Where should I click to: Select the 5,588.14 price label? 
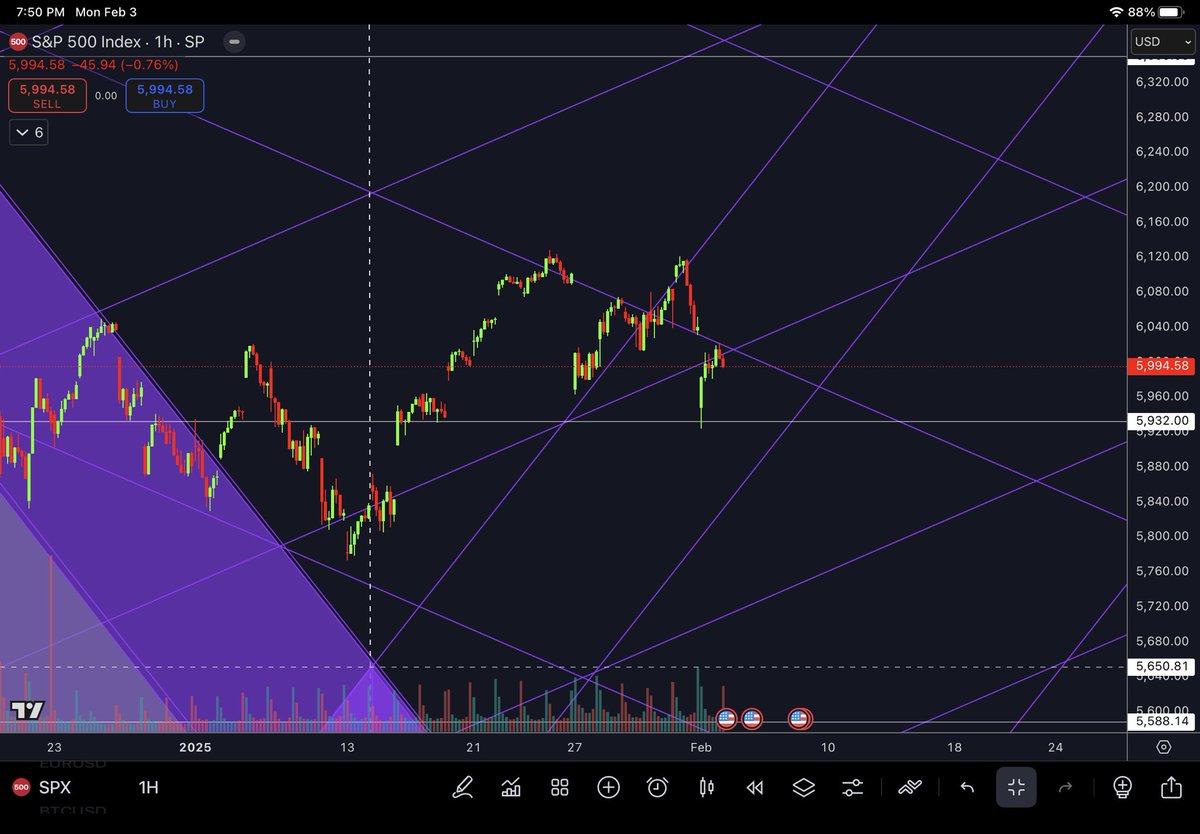1161,721
